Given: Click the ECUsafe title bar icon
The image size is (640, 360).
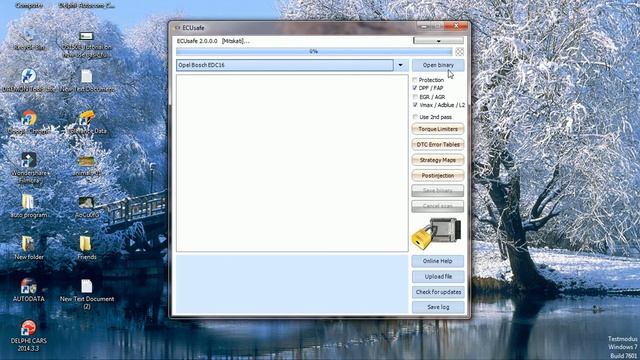Looking at the screenshot, I should pyautogui.click(x=178, y=28).
